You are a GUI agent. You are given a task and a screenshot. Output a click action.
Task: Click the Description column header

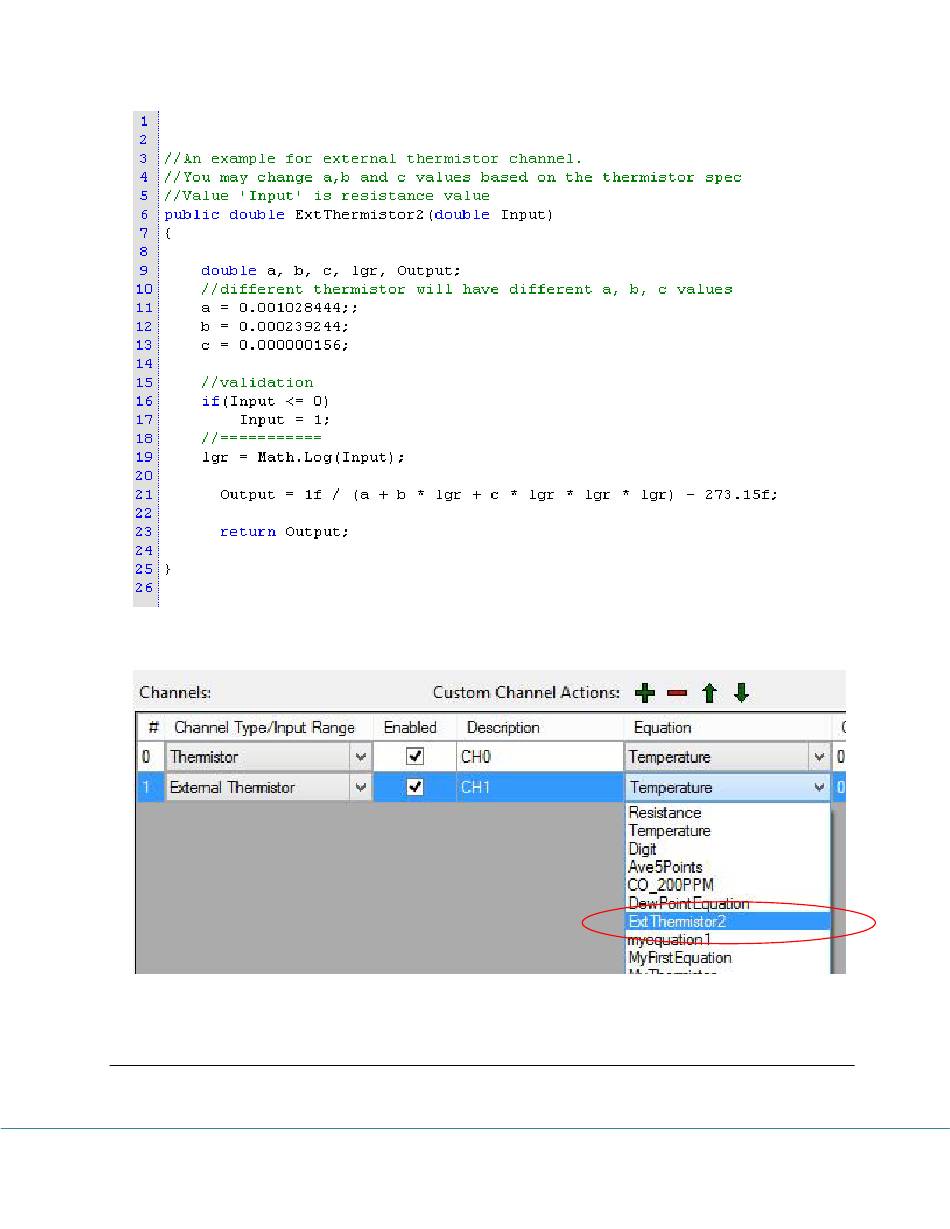pyautogui.click(x=540, y=727)
